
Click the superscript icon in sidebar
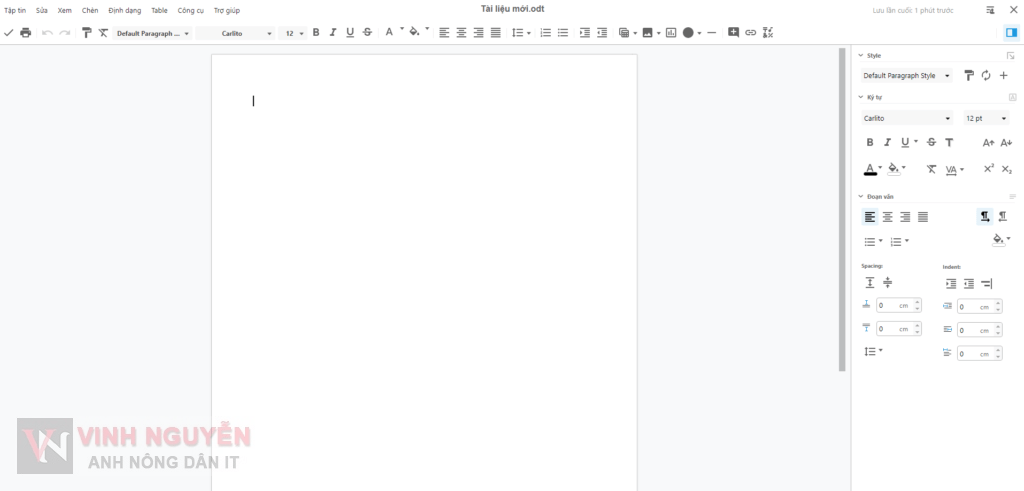click(989, 169)
